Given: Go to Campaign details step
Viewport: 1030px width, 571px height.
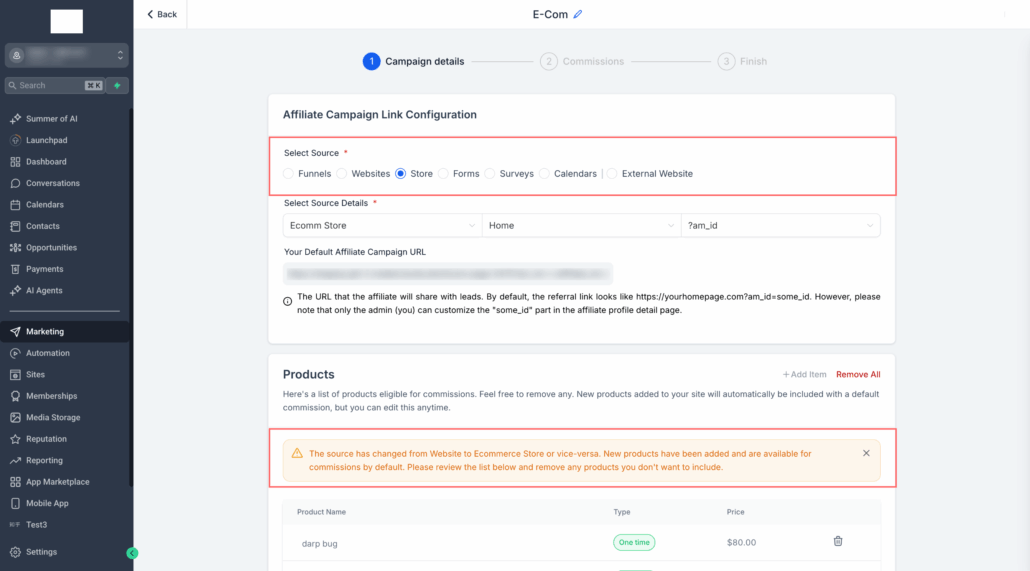Looking at the screenshot, I should click(414, 61).
